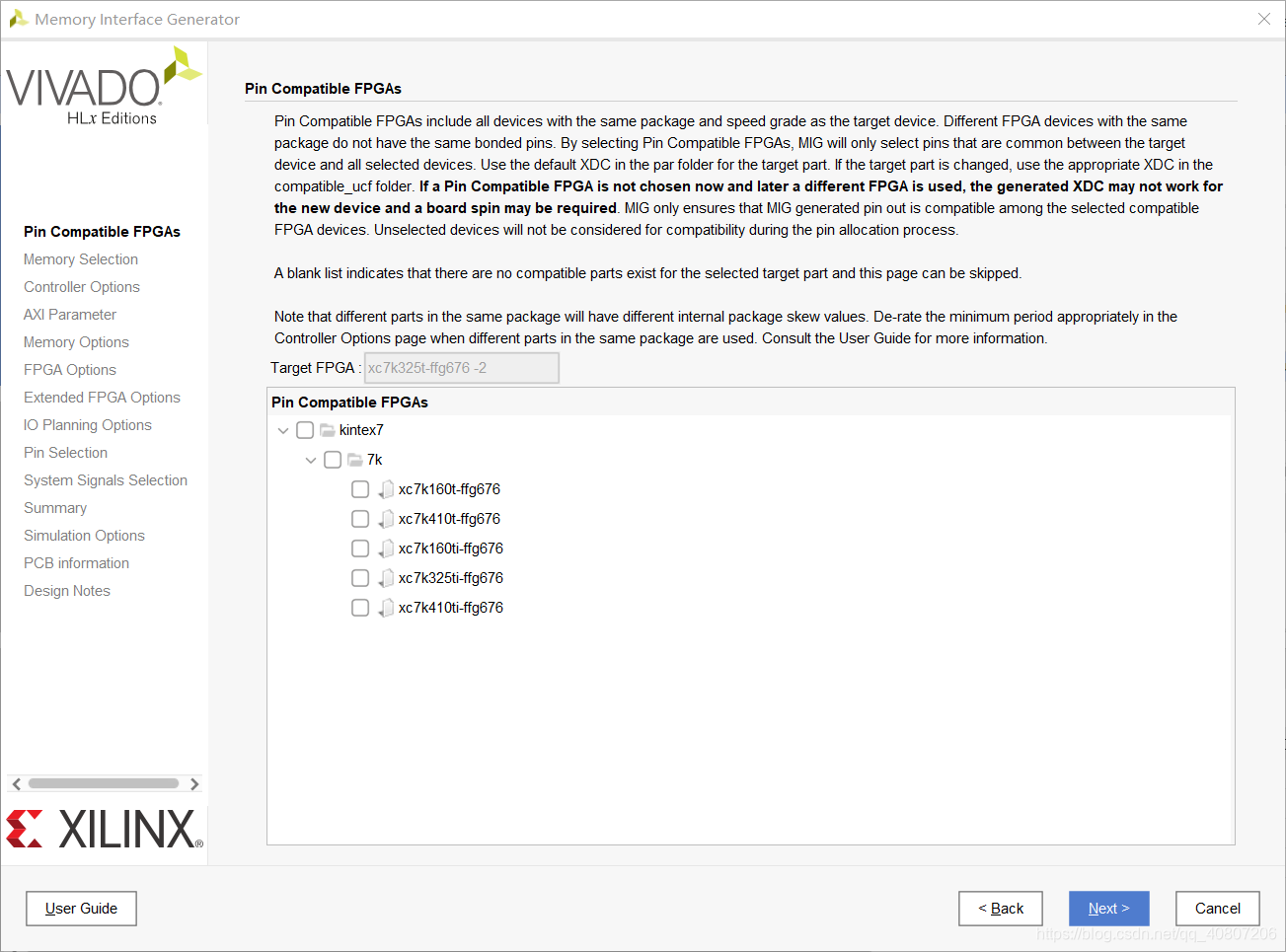This screenshot has width=1286, height=952.
Task: Open the AXI Parameter step
Action: 70,315
